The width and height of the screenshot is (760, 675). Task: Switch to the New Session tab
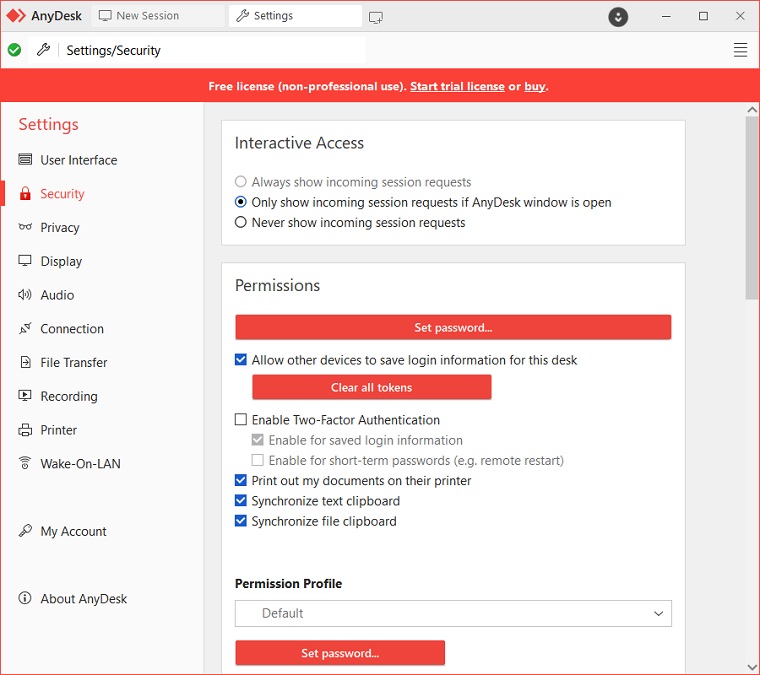[x=158, y=16]
